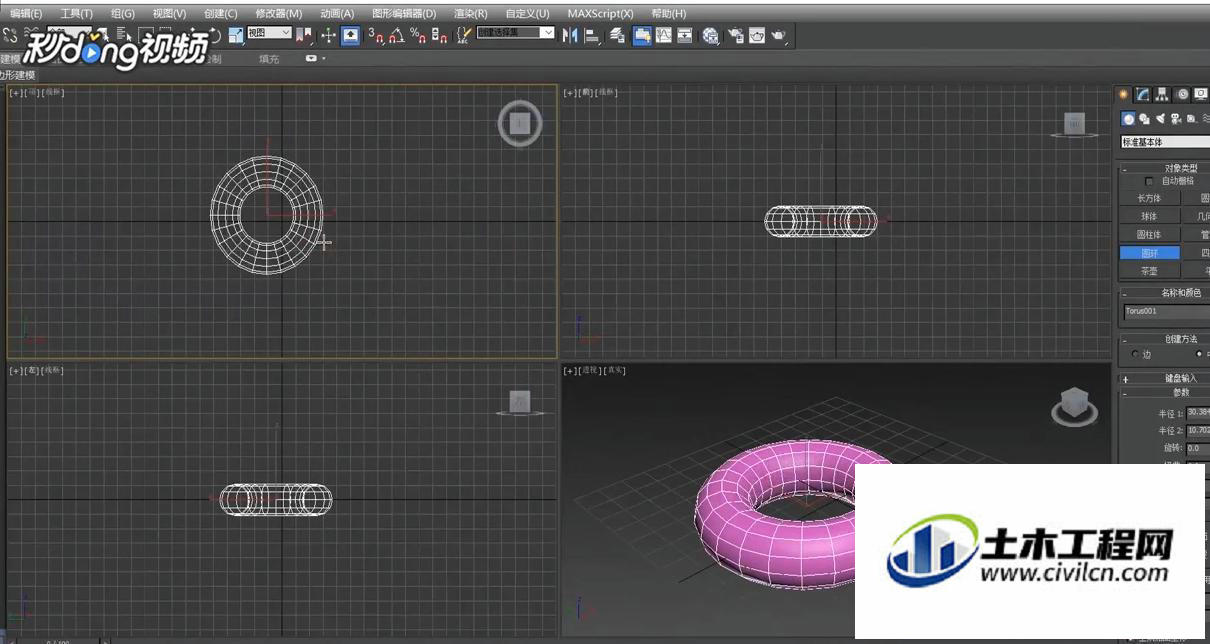The width and height of the screenshot is (1210, 644).
Task: Click the Mirror tool icon
Action: coord(570,35)
